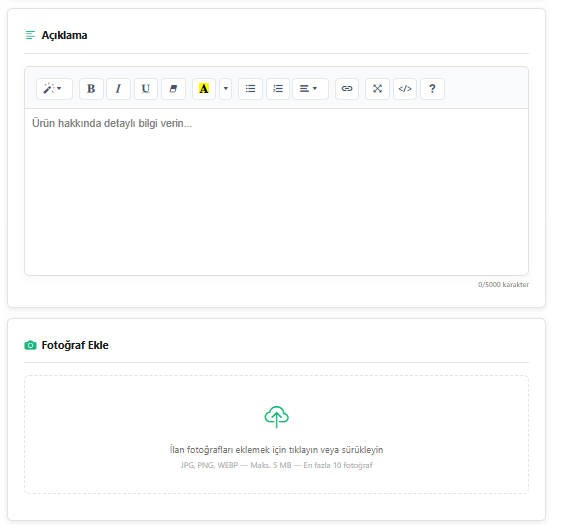Viewport: 565px width, 525px height.
Task: Click the 'Açıklama' section heading
Action: pyautogui.click(x=64, y=35)
